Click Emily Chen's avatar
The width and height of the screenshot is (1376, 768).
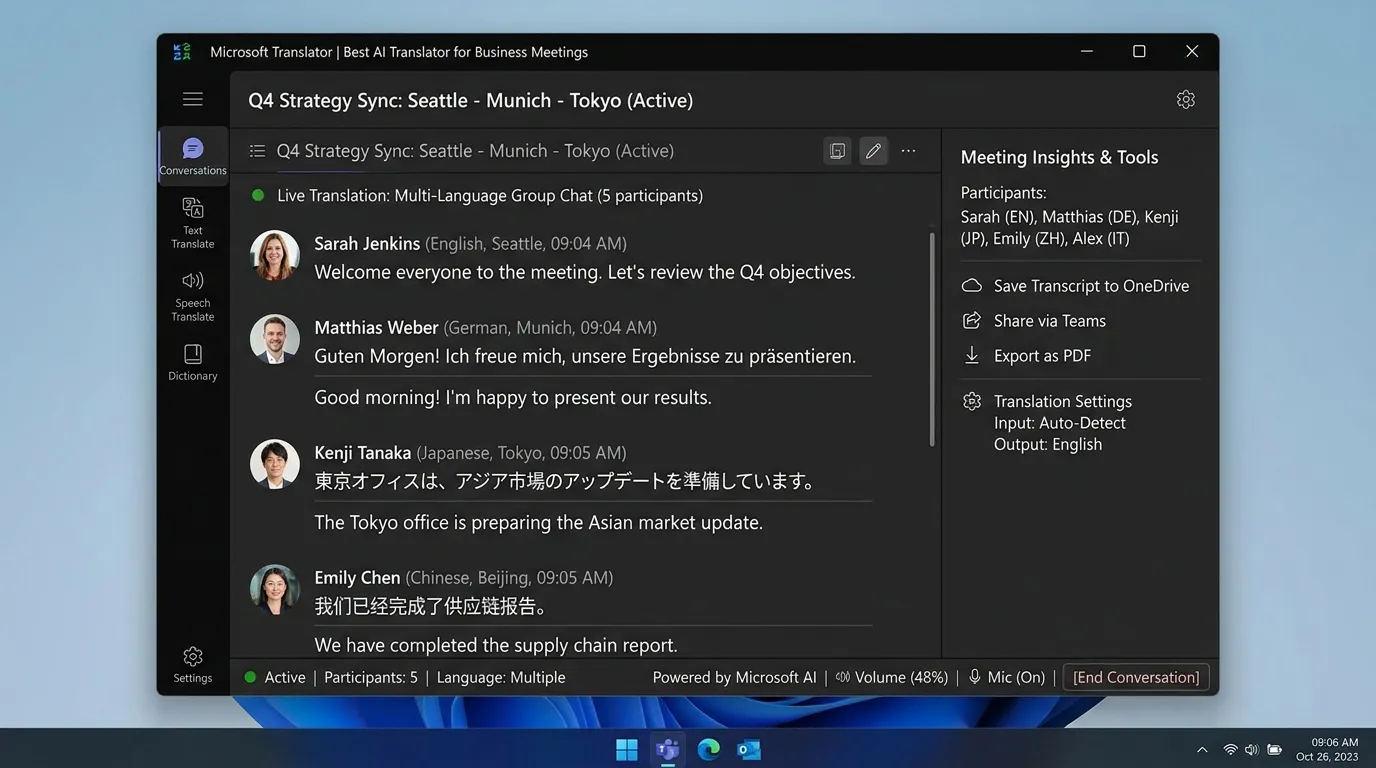[x=275, y=589]
